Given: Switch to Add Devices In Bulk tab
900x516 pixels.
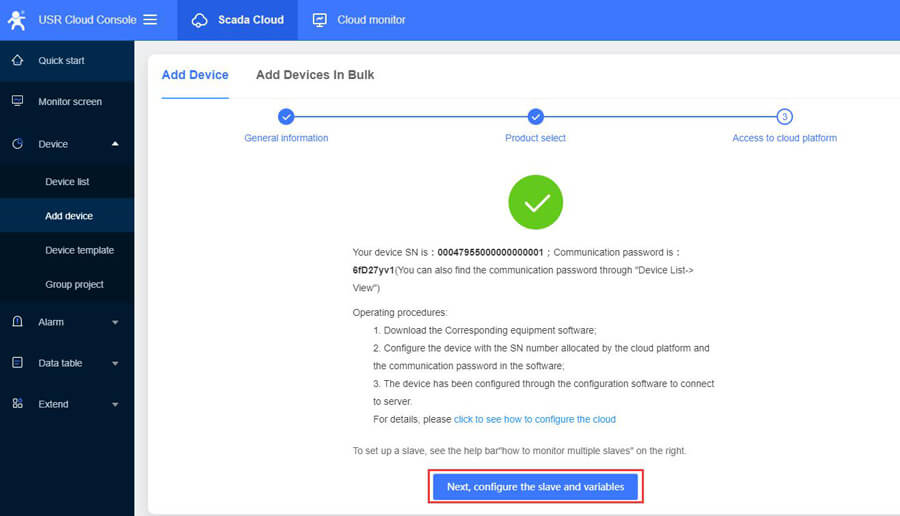Looking at the screenshot, I should point(315,75).
